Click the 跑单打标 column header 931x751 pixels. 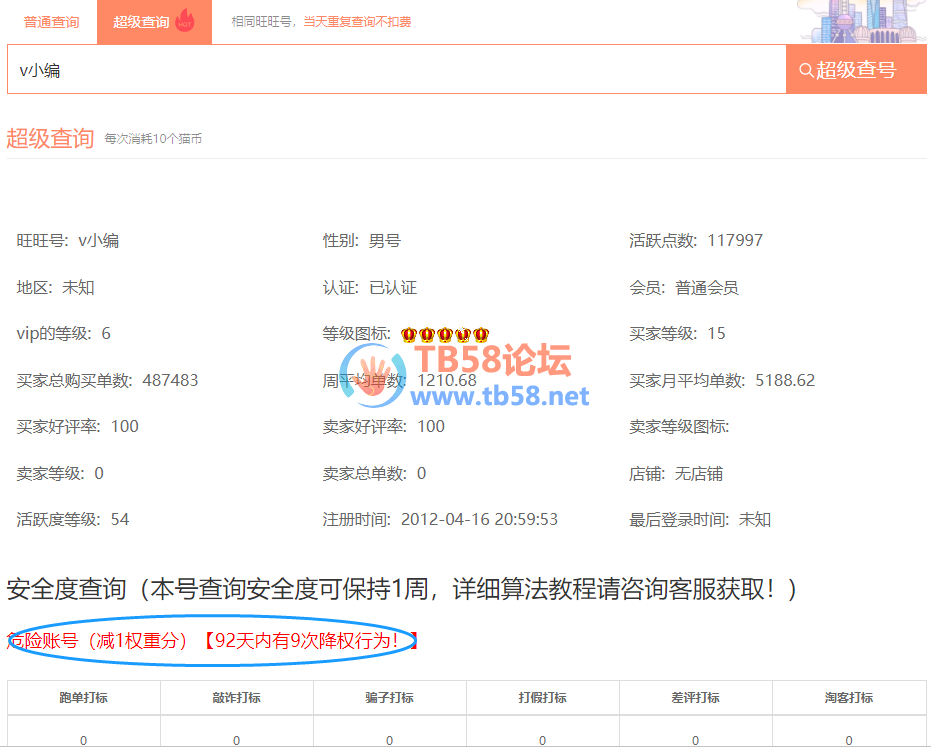pos(83,698)
